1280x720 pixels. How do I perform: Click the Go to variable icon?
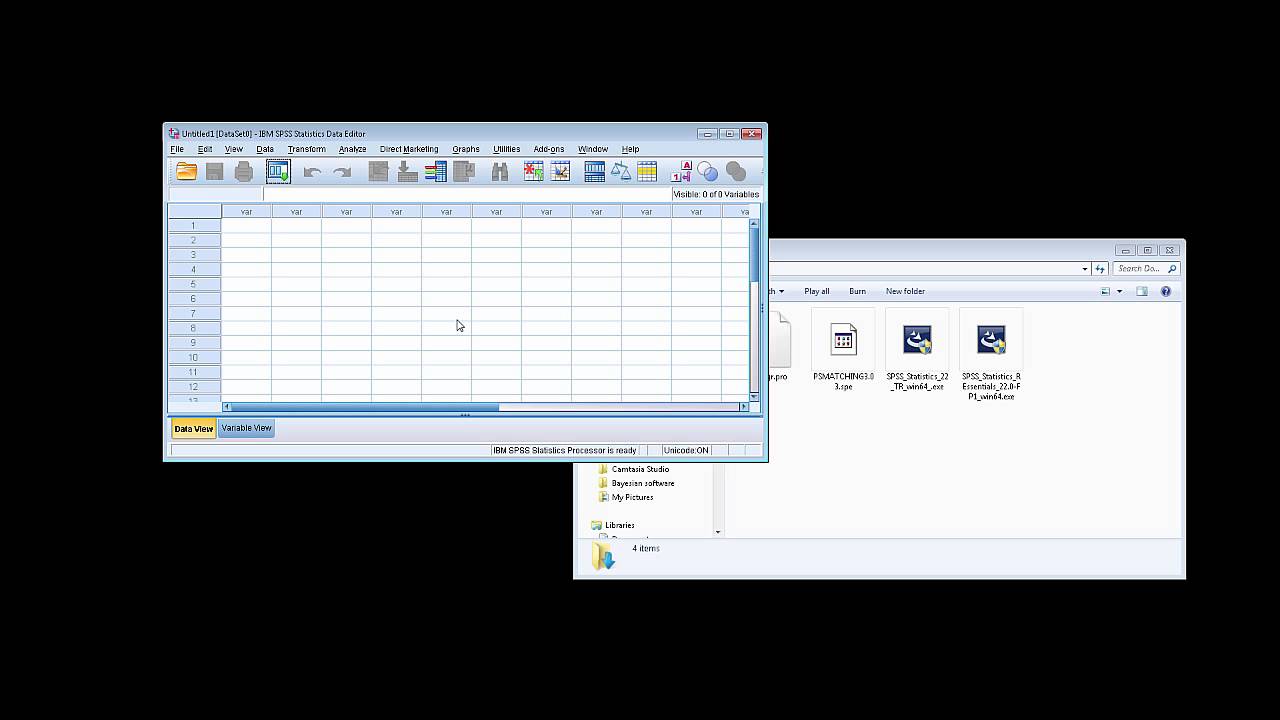(407, 172)
